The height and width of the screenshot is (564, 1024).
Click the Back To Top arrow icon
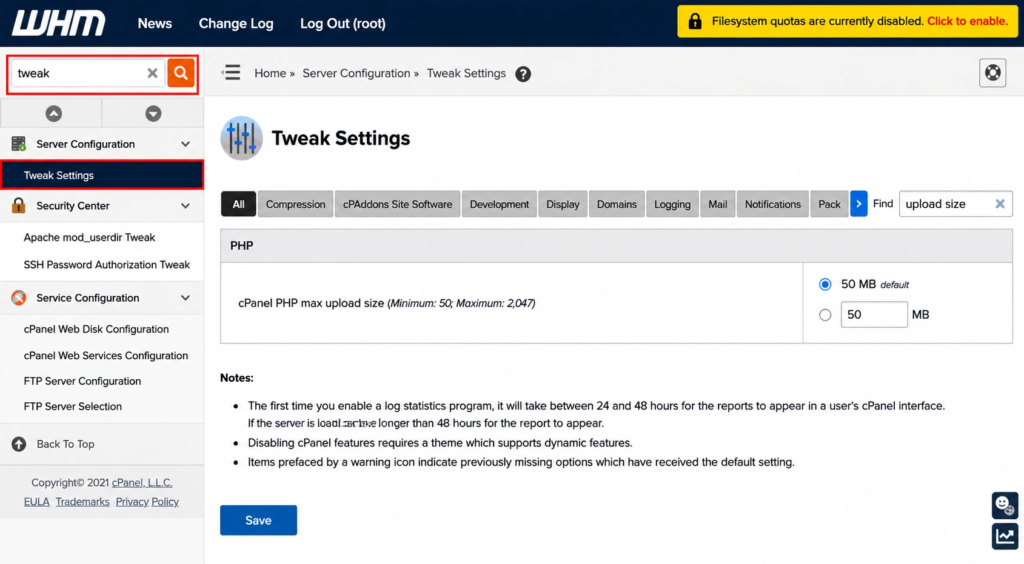(19, 444)
